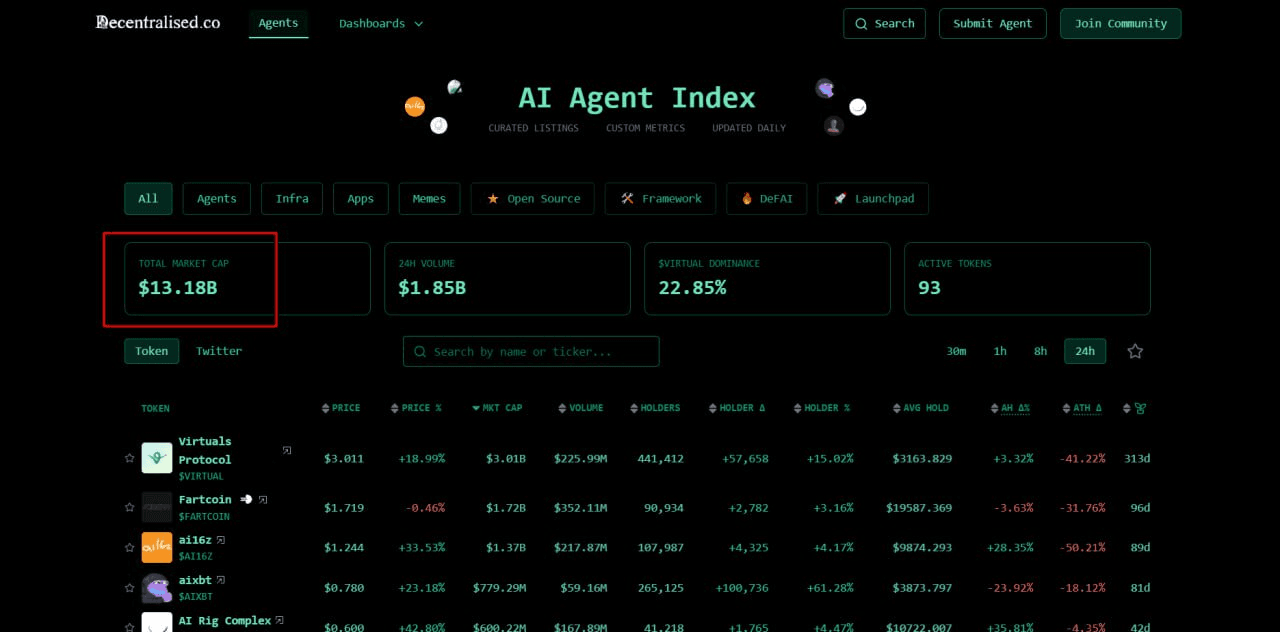Viewport: 1280px width, 632px height.
Task: Click the favorites star icon beside the 24h button
Action: point(1135,351)
